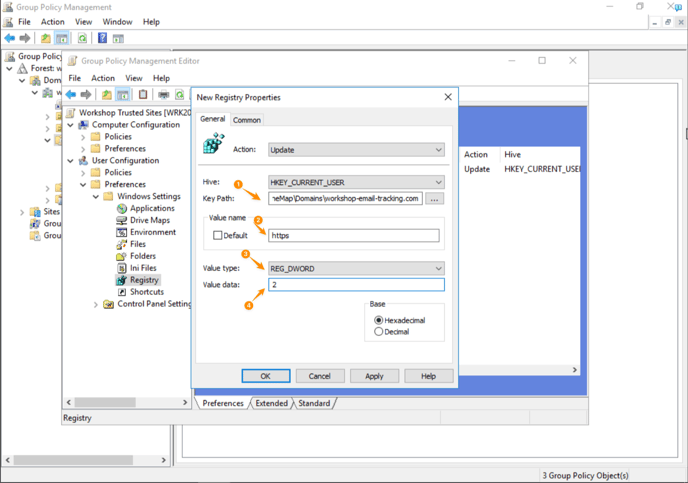Click the blue Help icon in the outer toolbar
The height and width of the screenshot is (483, 688).
pyautogui.click(x=102, y=38)
